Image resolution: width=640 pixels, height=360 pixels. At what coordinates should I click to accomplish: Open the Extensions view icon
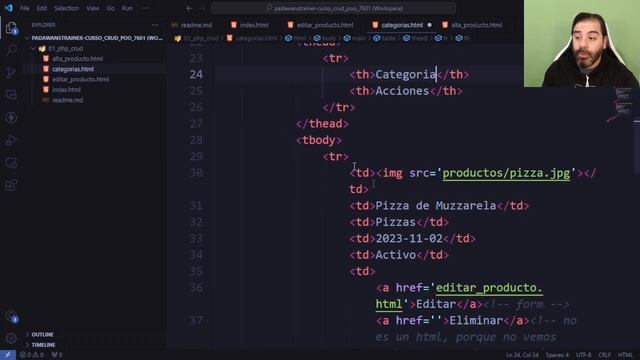click(11, 185)
